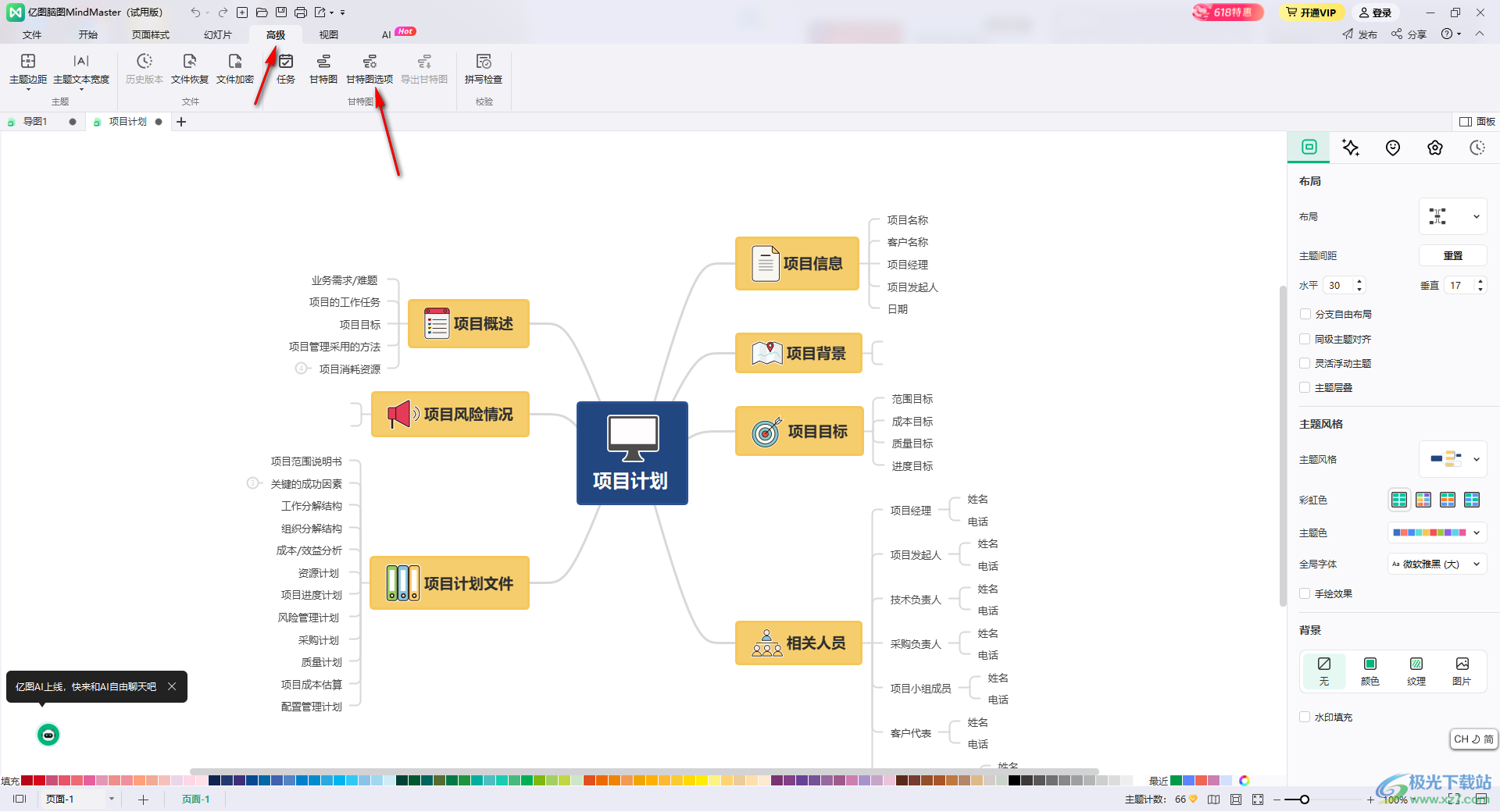Open 文件恢复 file recovery
Screen dimensions: 1500x812
(190, 69)
